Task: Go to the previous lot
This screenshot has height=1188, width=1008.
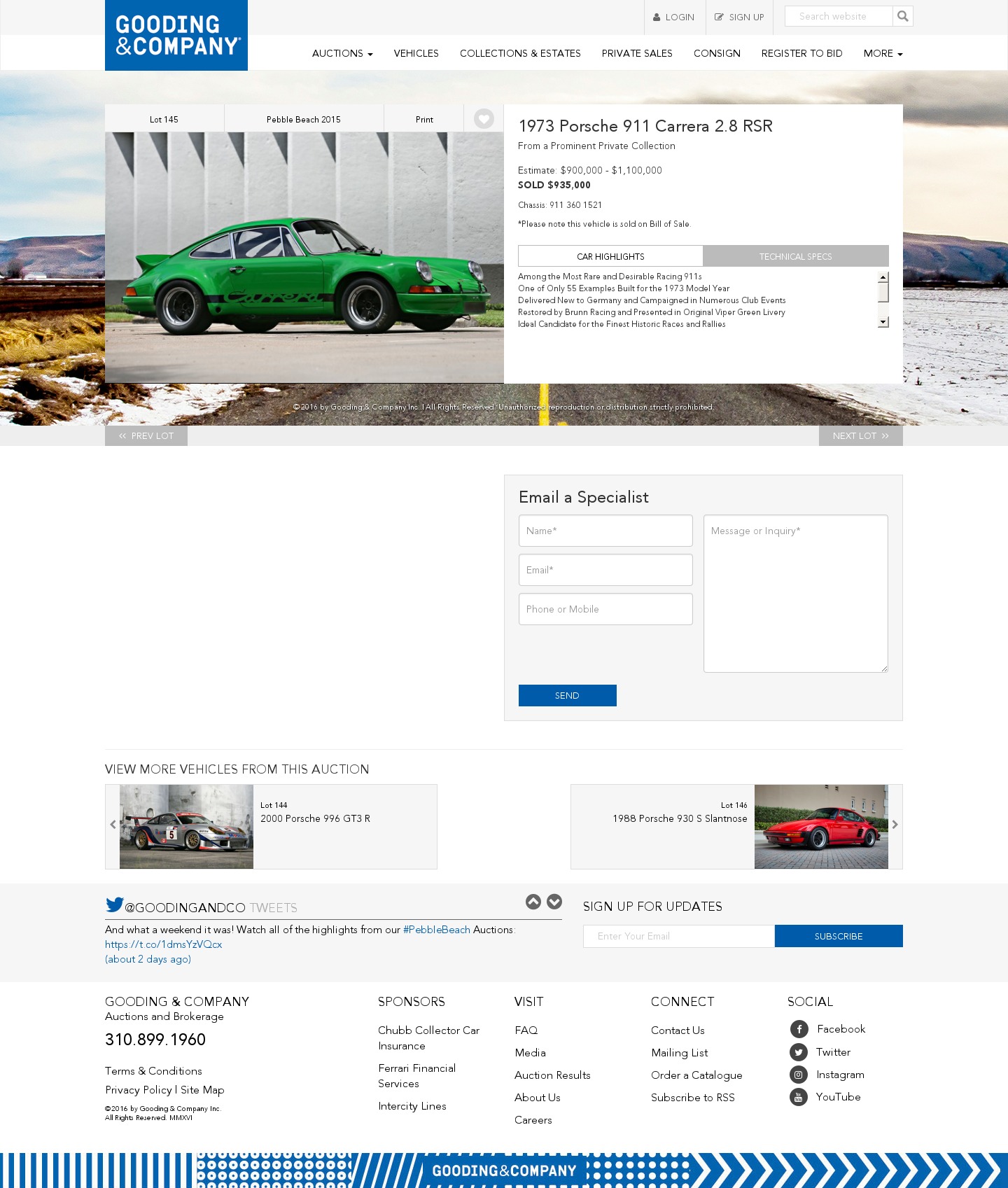Action: (146, 435)
